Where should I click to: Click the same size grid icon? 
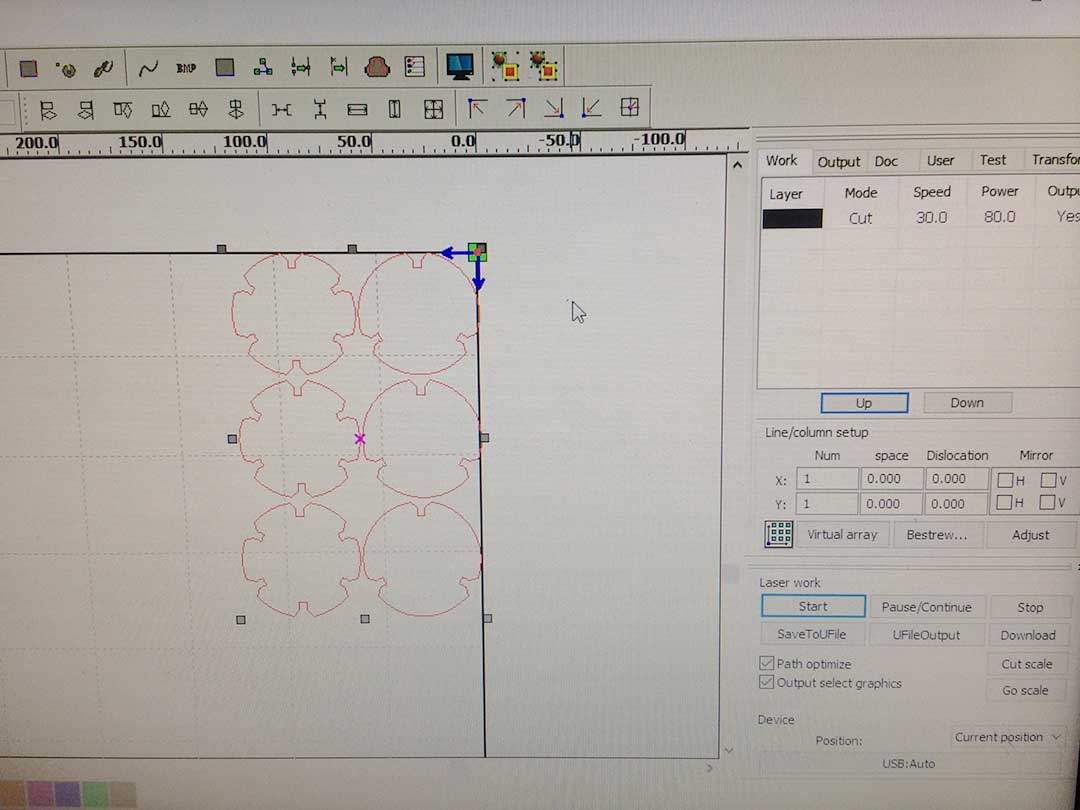[x=433, y=110]
